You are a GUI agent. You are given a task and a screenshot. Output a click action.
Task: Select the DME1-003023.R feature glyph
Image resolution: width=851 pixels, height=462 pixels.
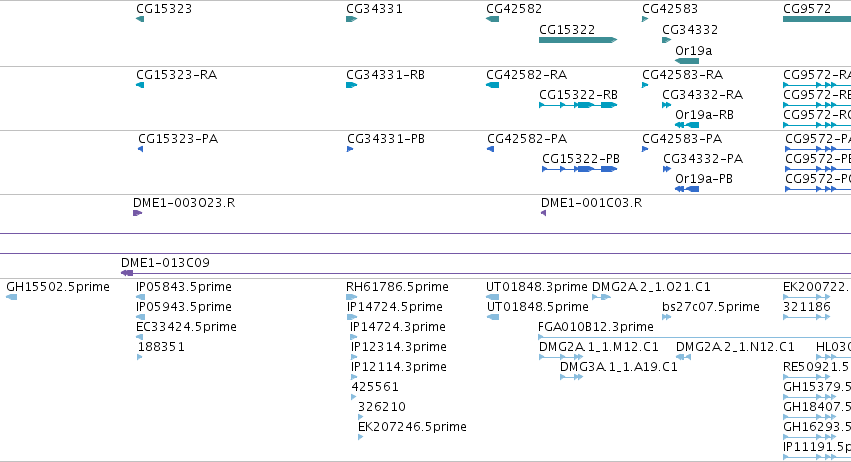point(137,213)
